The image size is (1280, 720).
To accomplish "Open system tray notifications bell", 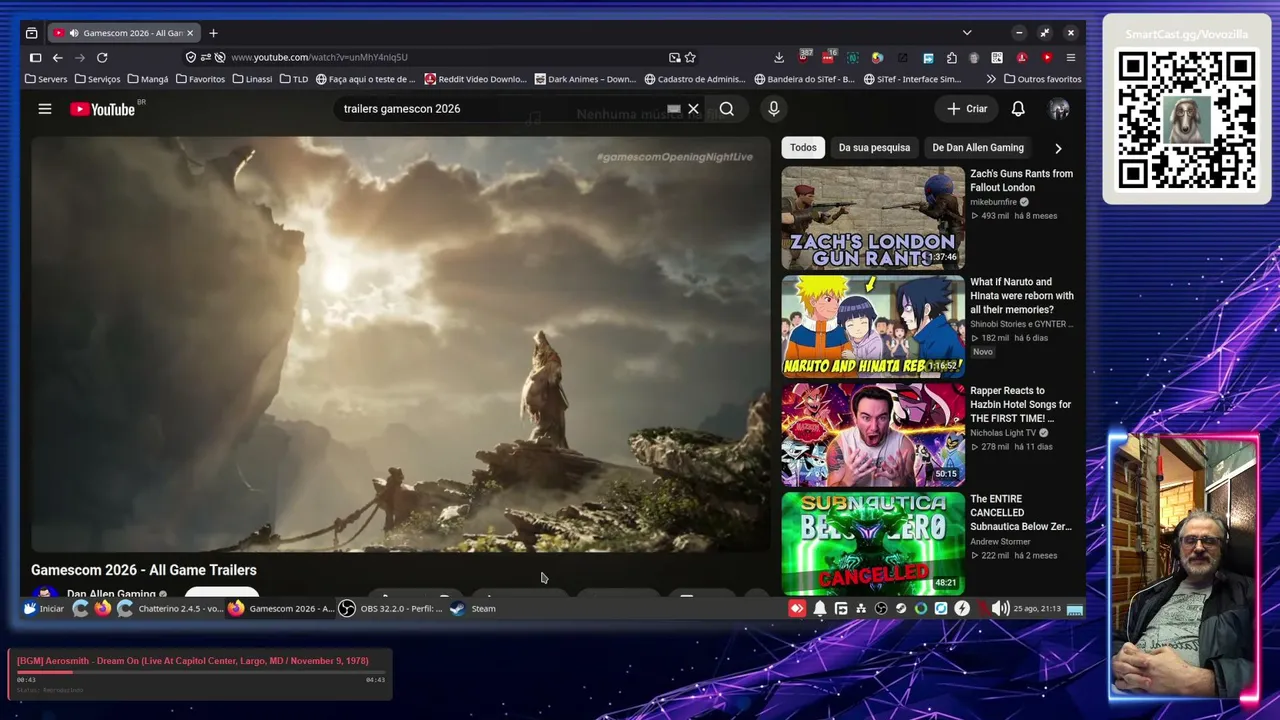I will pos(820,608).
